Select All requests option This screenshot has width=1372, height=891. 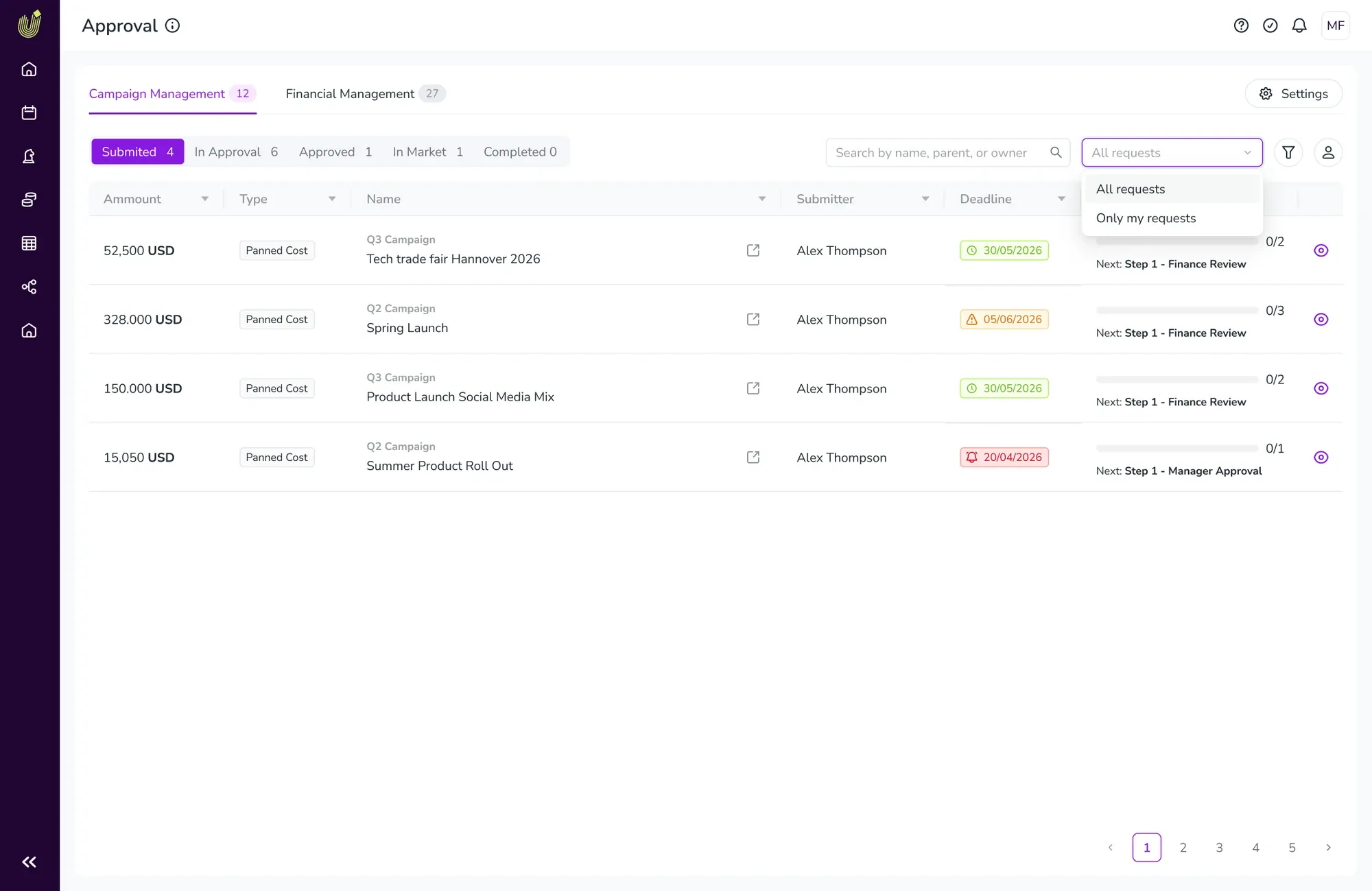click(1172, 189)
